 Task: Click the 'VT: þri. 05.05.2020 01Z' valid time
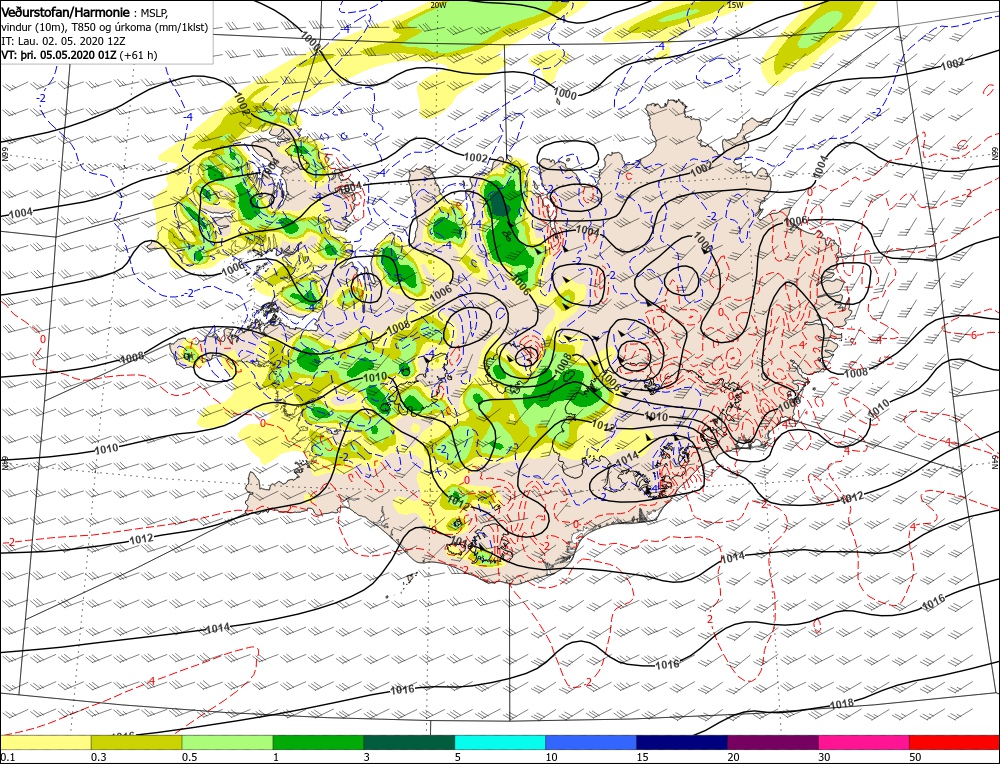pos(59,55)
